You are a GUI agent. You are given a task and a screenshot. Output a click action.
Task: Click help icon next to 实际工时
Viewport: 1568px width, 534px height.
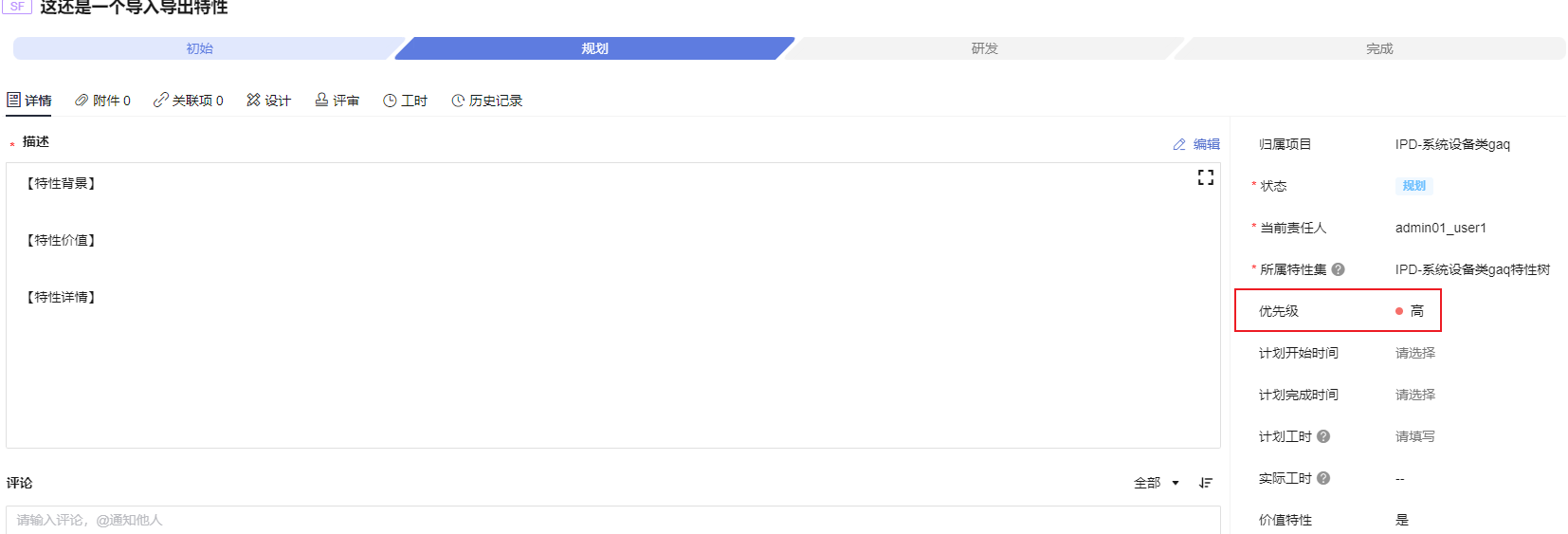coord(1323,478)
